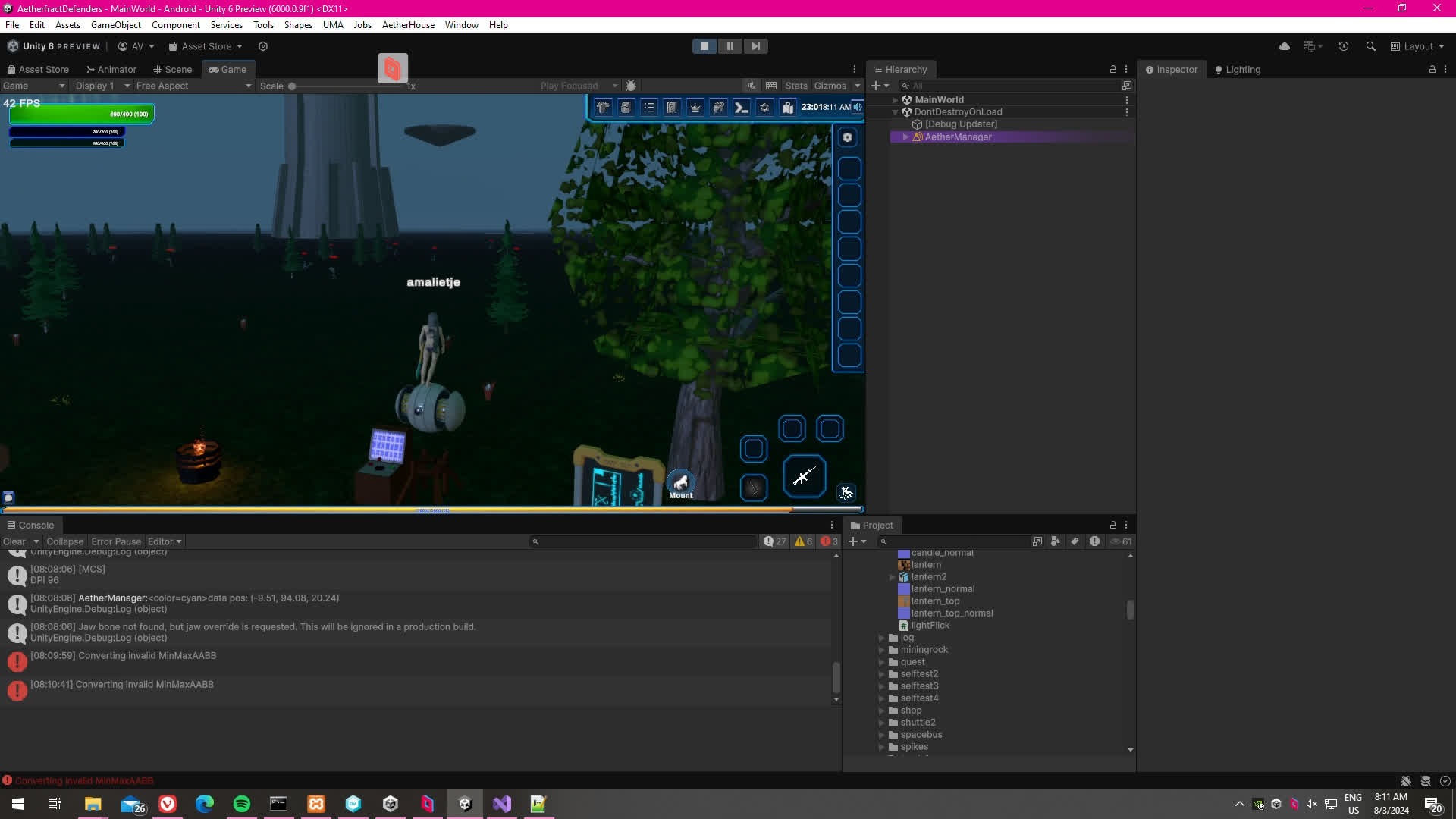Open the in-game map icon
The width and height of the screenshot is (1456, 819).
pyautogui.click(x=788, y=107)
